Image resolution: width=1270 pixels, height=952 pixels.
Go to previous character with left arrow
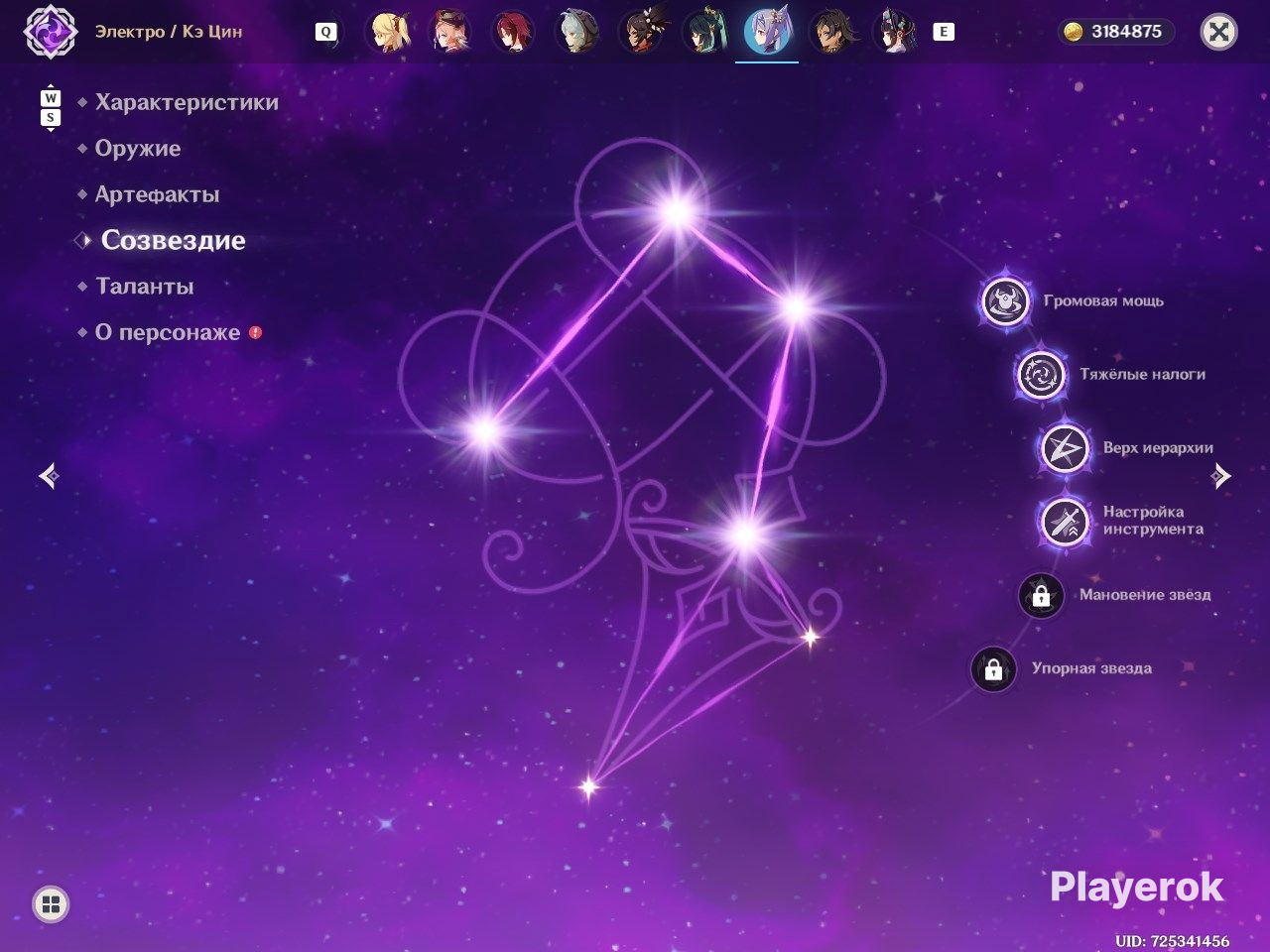tap(49, 476)
